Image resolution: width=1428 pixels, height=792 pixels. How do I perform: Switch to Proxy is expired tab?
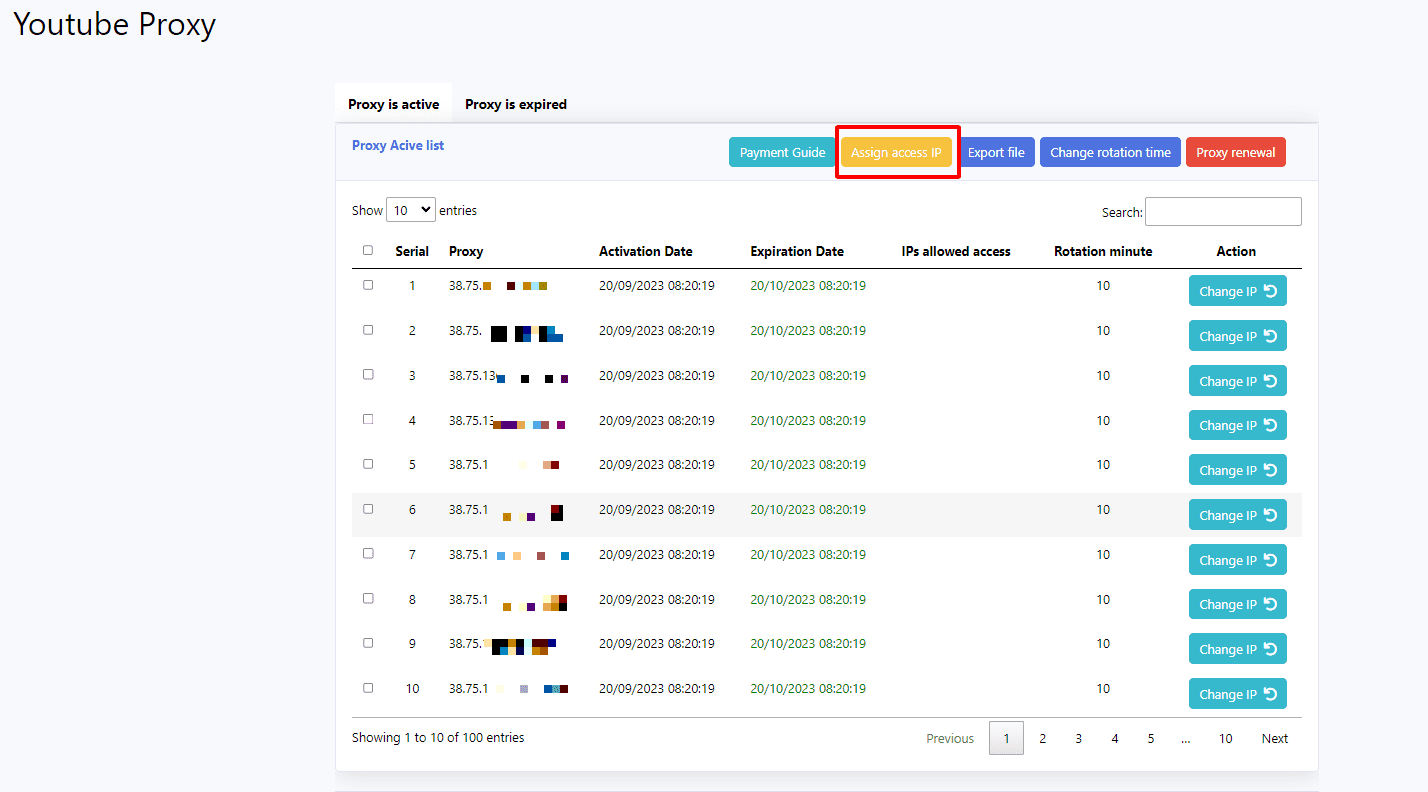tap(516, 104)
